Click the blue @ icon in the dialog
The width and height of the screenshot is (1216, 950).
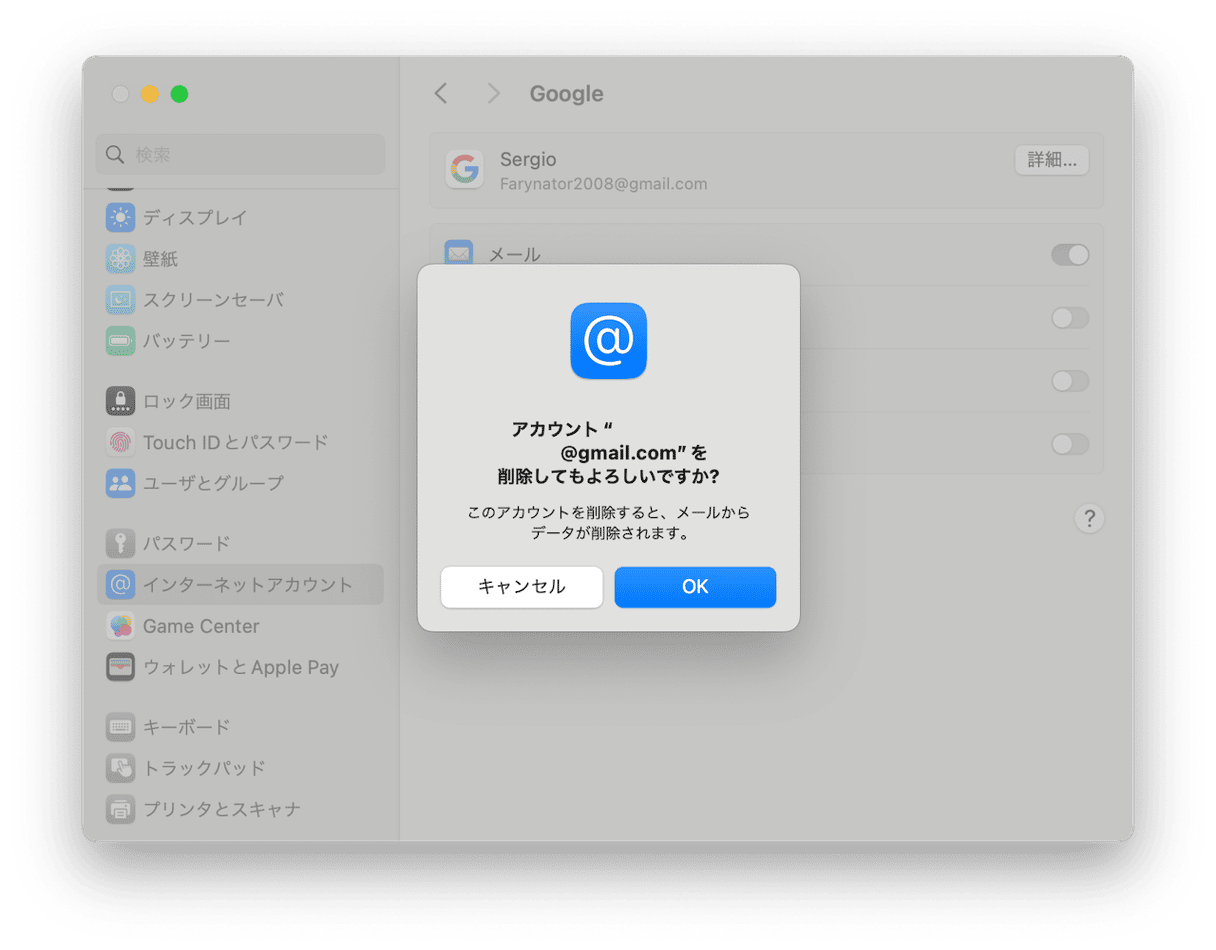(x=608, y=341)
